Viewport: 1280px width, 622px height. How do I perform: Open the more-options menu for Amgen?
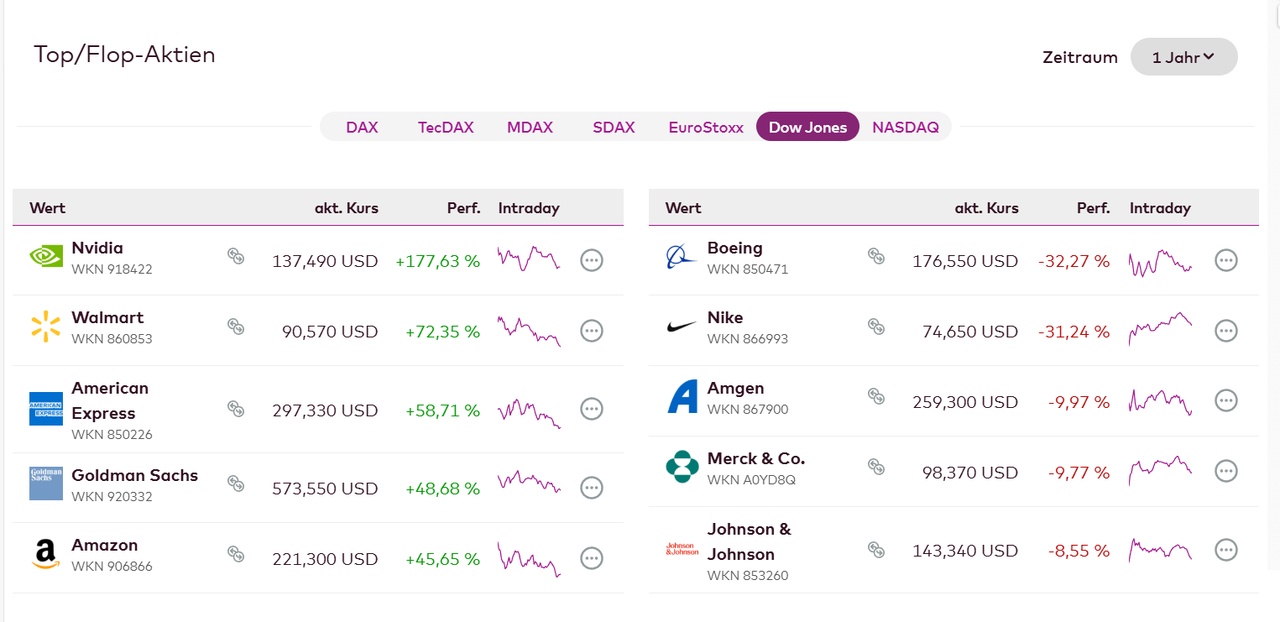1226,401
